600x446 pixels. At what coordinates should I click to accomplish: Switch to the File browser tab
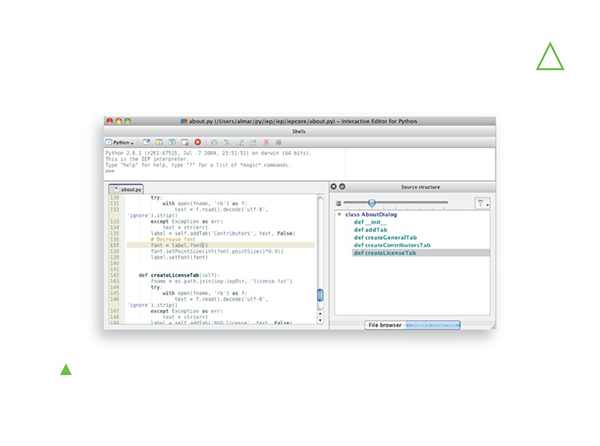[x=385, y=325]
